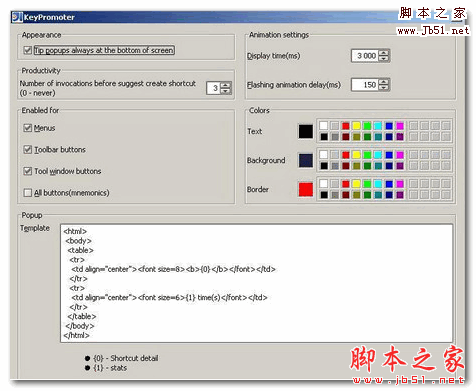Decrease the Flashing animation delay value
Image resolution: width=476 pixels, height=391 pixels.
pyautogui.click(x=384, y=87)
